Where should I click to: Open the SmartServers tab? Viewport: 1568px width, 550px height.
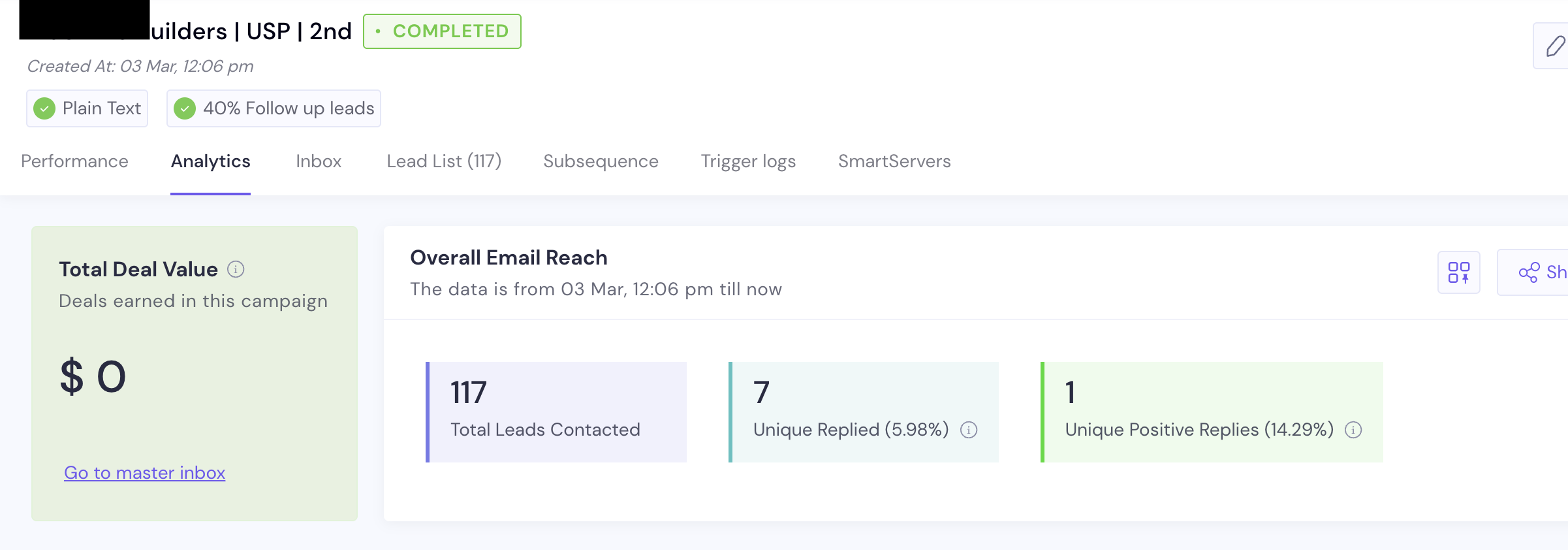click(894, 161)
